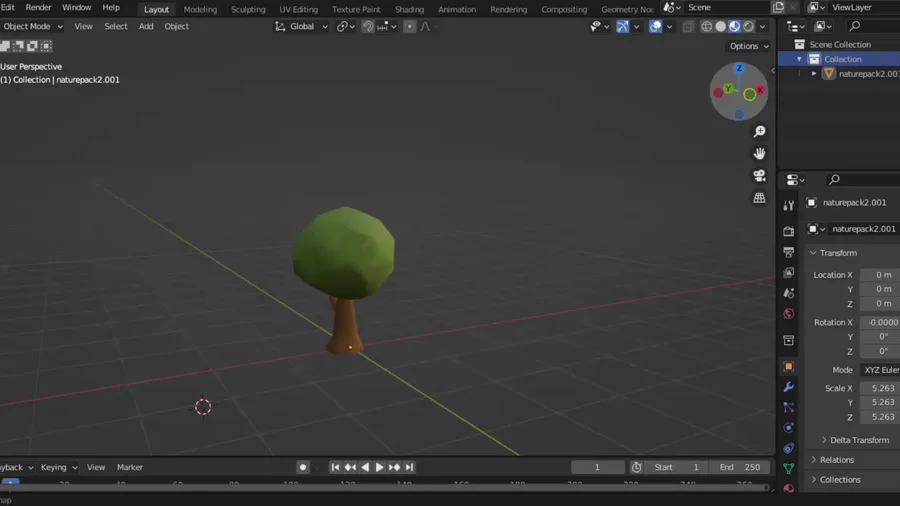Toggle viewport gizmos
The height and width of the screenshot is (506, 900).
click(623, 26)
